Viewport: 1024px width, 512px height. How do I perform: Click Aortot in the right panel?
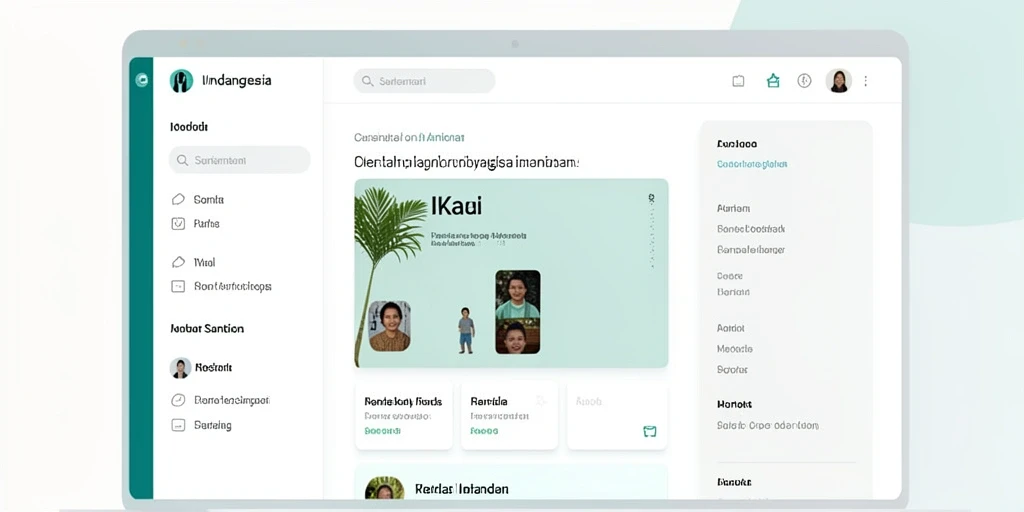point(731,328)
